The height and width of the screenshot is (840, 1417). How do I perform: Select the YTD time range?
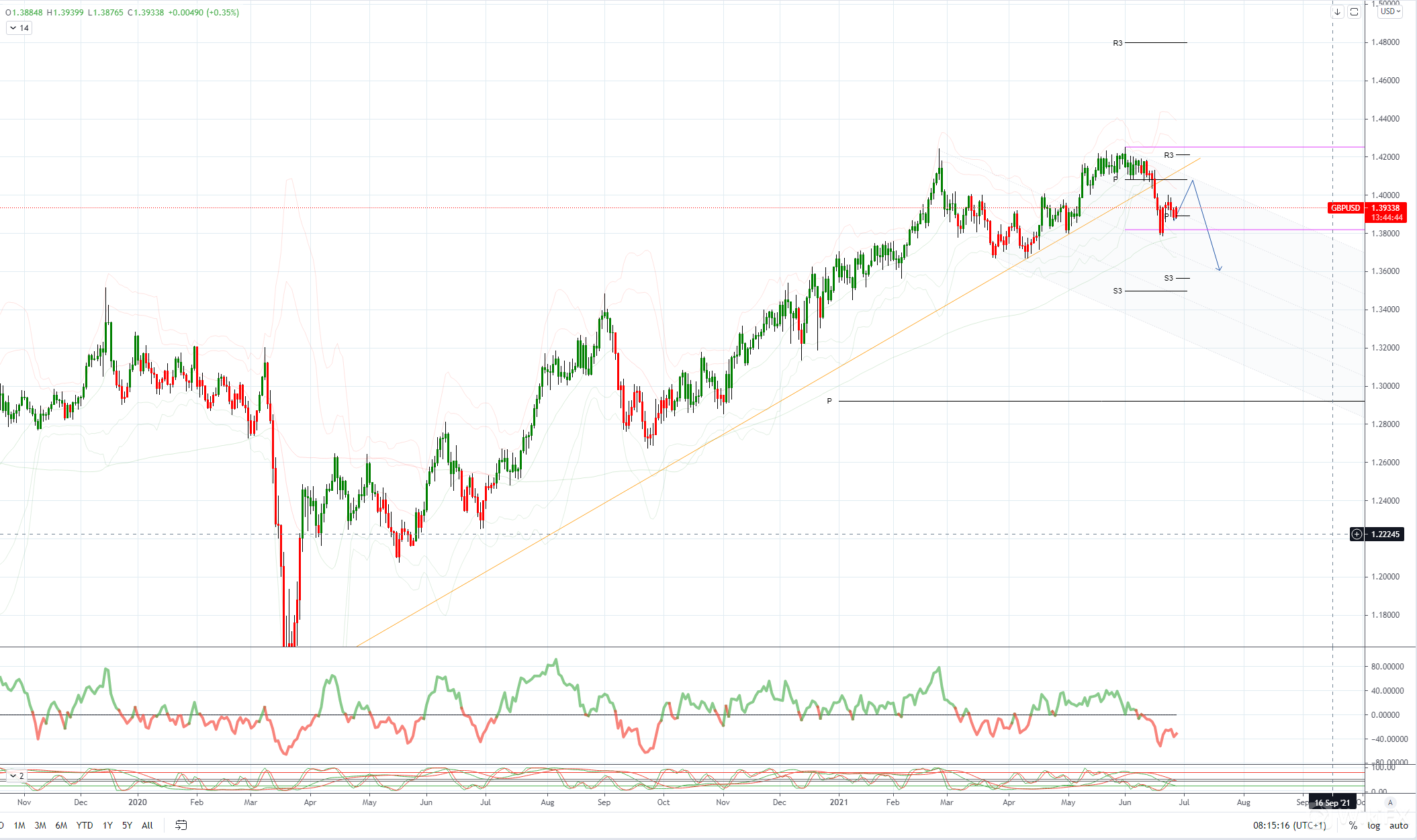[x=85, y=825]
